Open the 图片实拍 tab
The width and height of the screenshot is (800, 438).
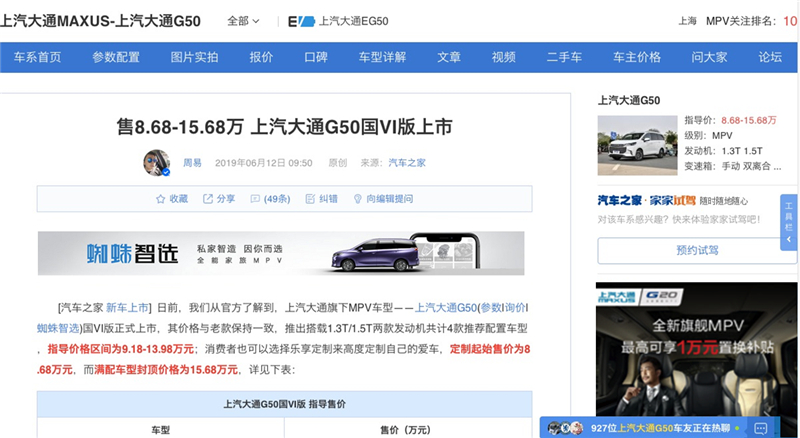point(194,57)
